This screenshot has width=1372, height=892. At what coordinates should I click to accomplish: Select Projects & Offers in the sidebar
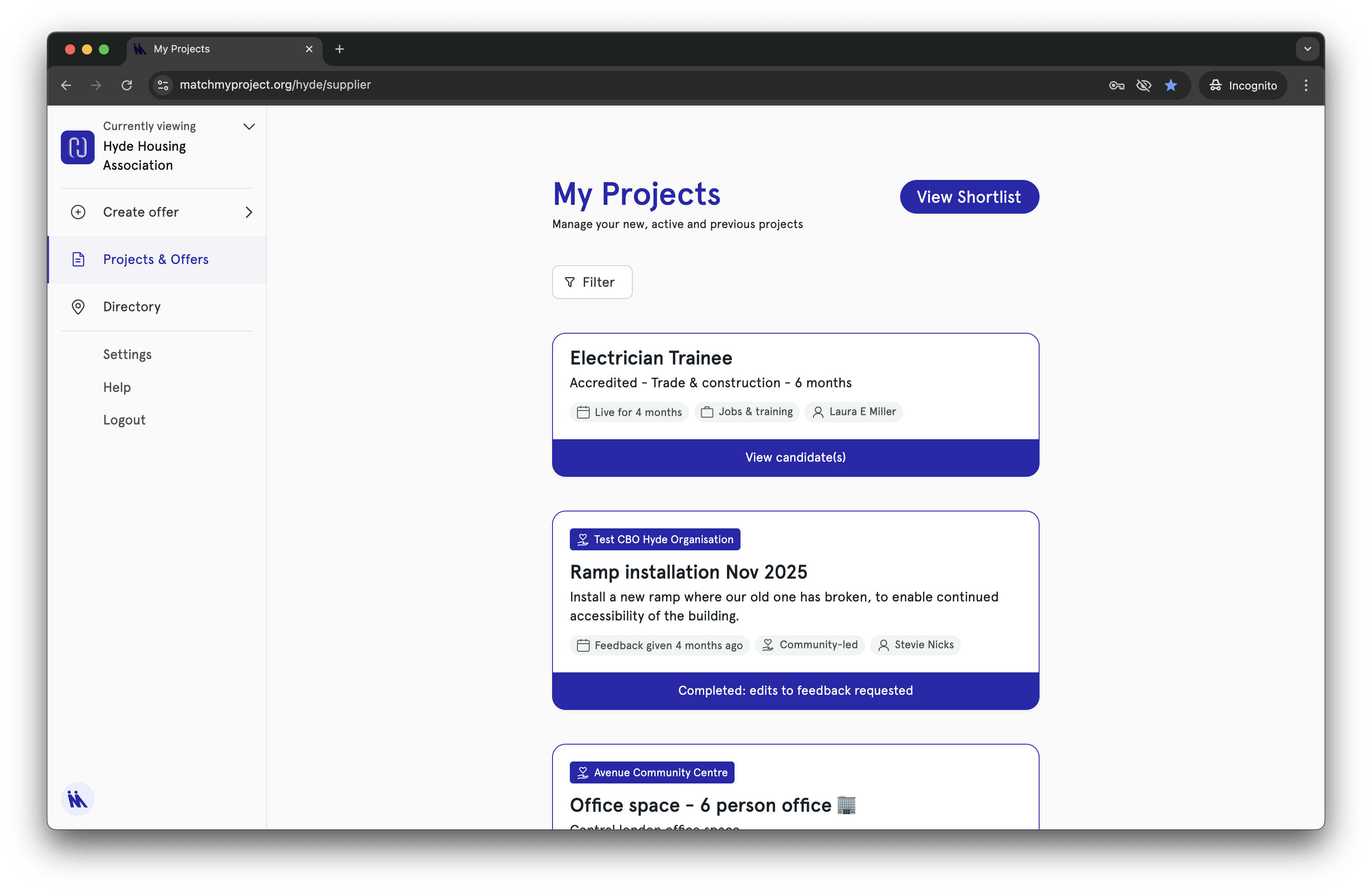coord(155,259)
